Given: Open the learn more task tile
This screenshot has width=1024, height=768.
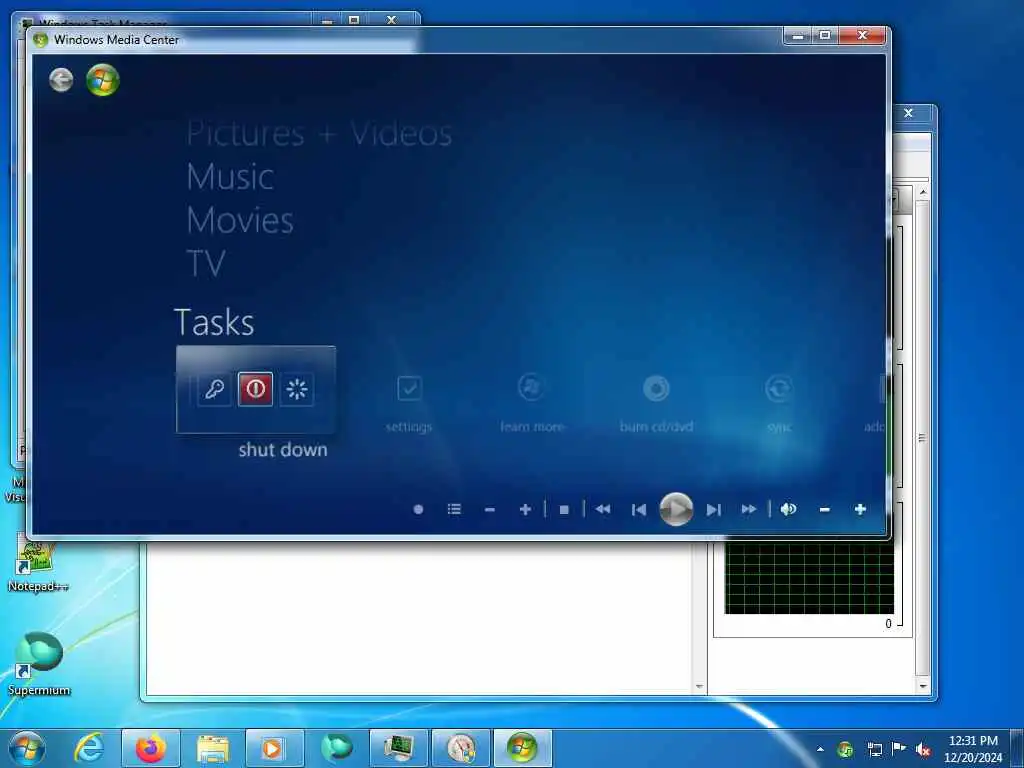Looking at the screenshot, I should (532, 405).
